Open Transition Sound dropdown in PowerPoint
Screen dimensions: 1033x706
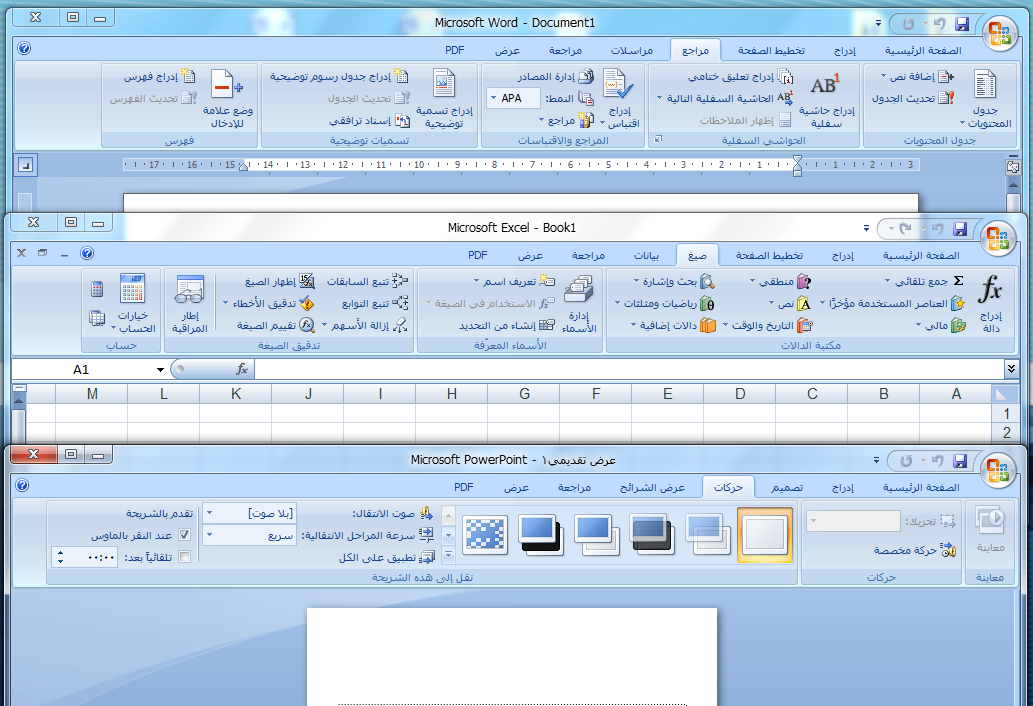209,512
